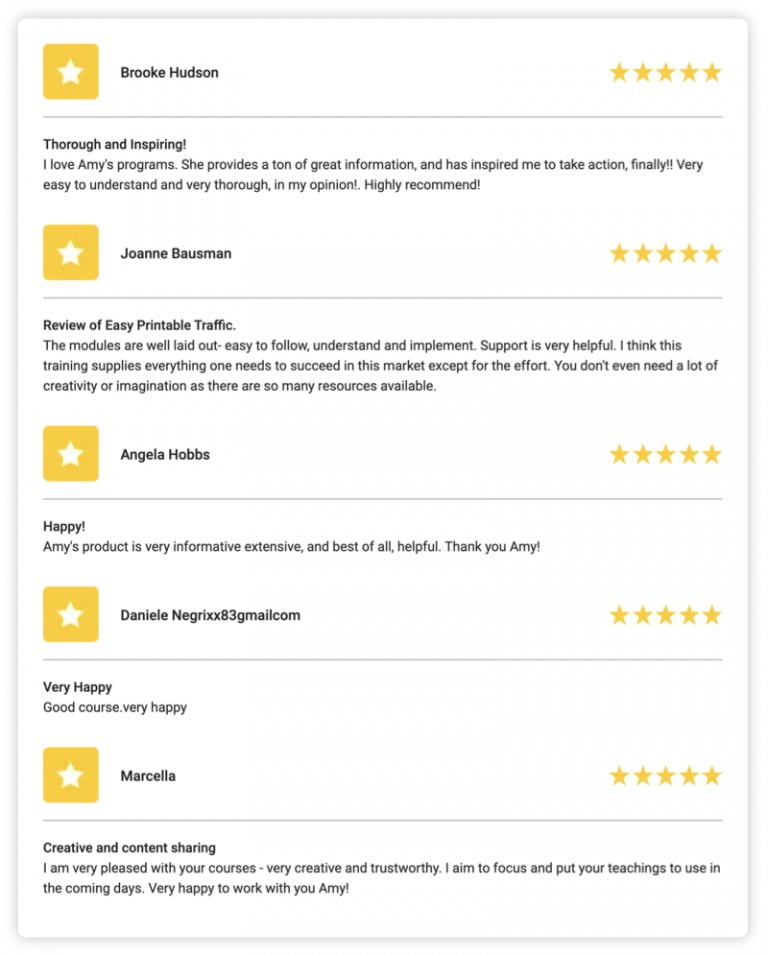Click the 'Very Happy' review title
The image size is (768, 955).
click(x=77, y=687)
